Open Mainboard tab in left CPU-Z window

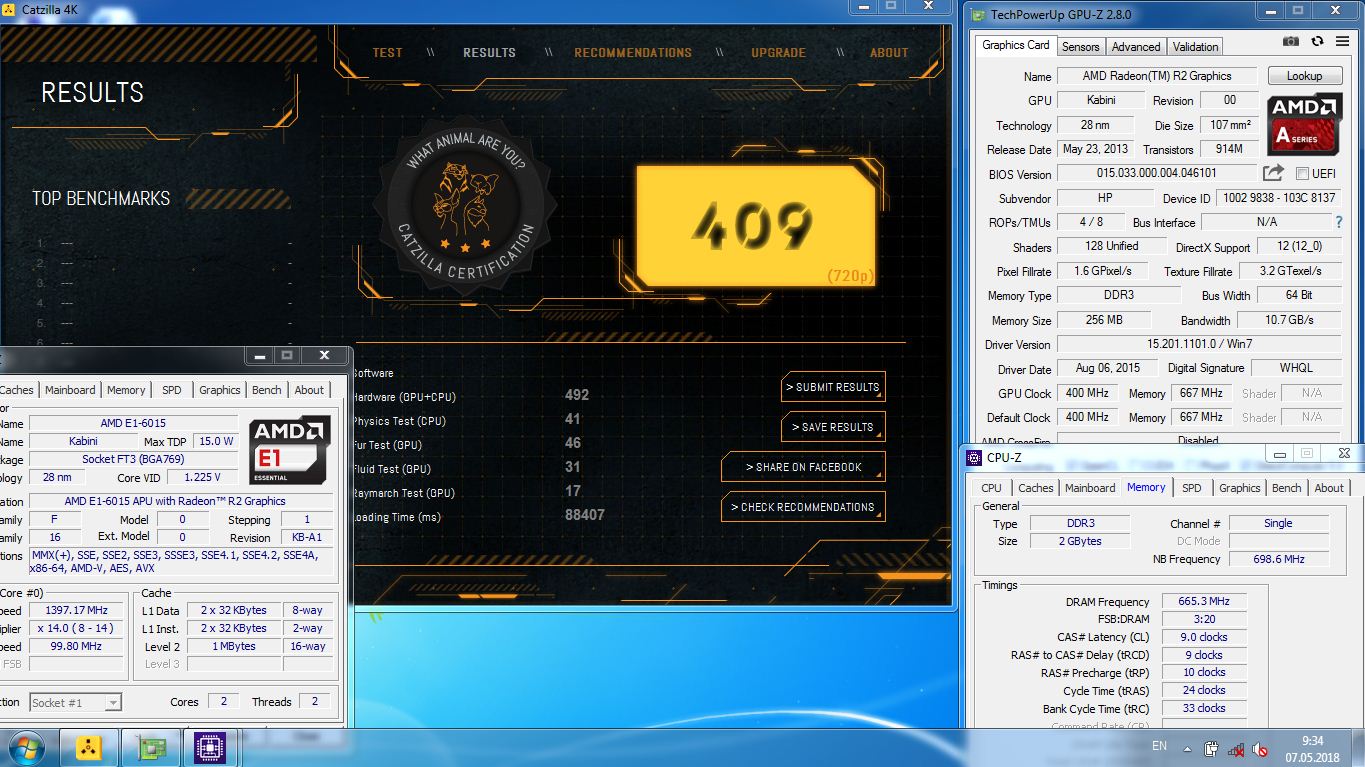click(x=70, y=390)
